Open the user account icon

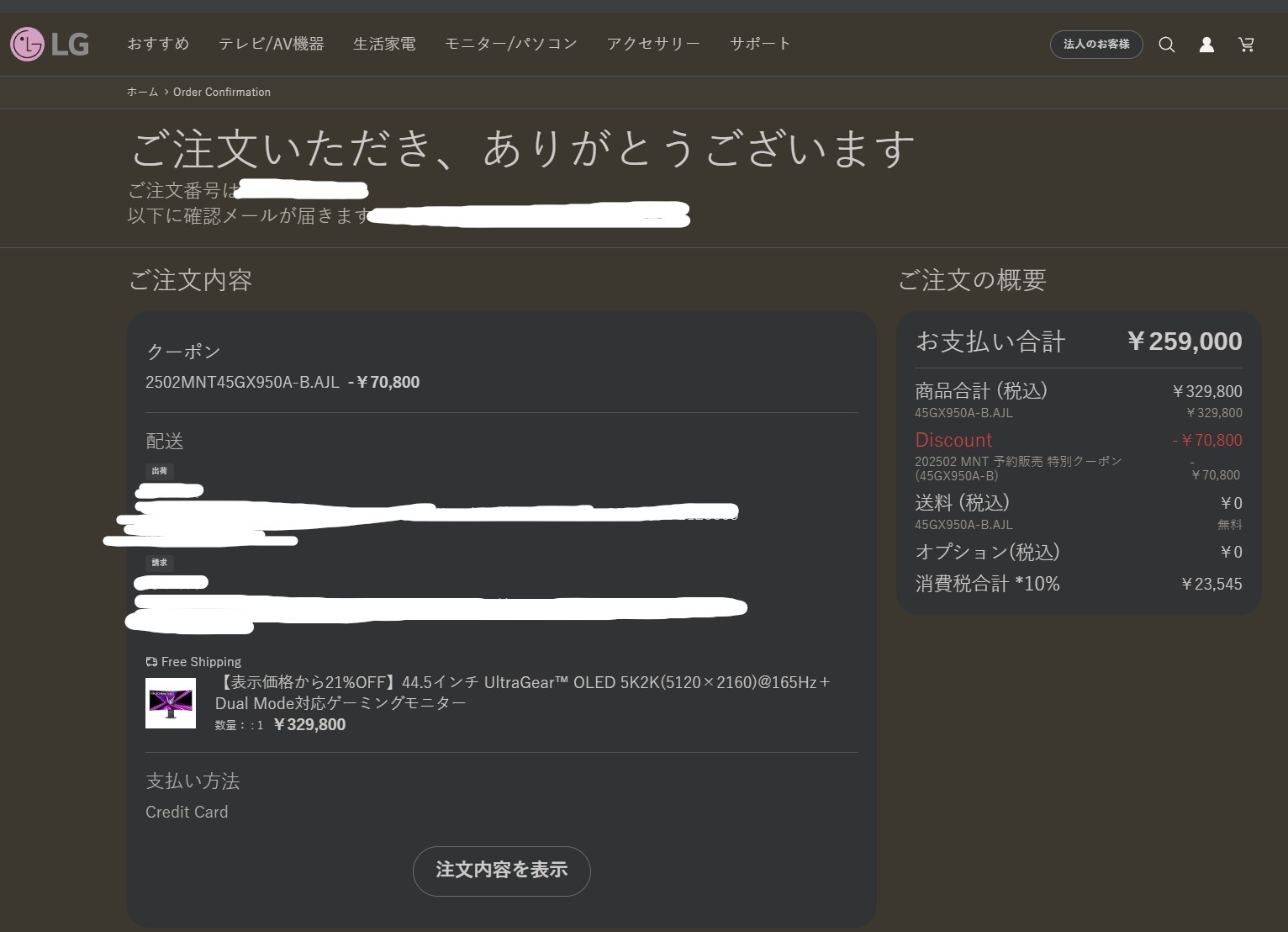pyautogui.click(x=1206, y=45)
